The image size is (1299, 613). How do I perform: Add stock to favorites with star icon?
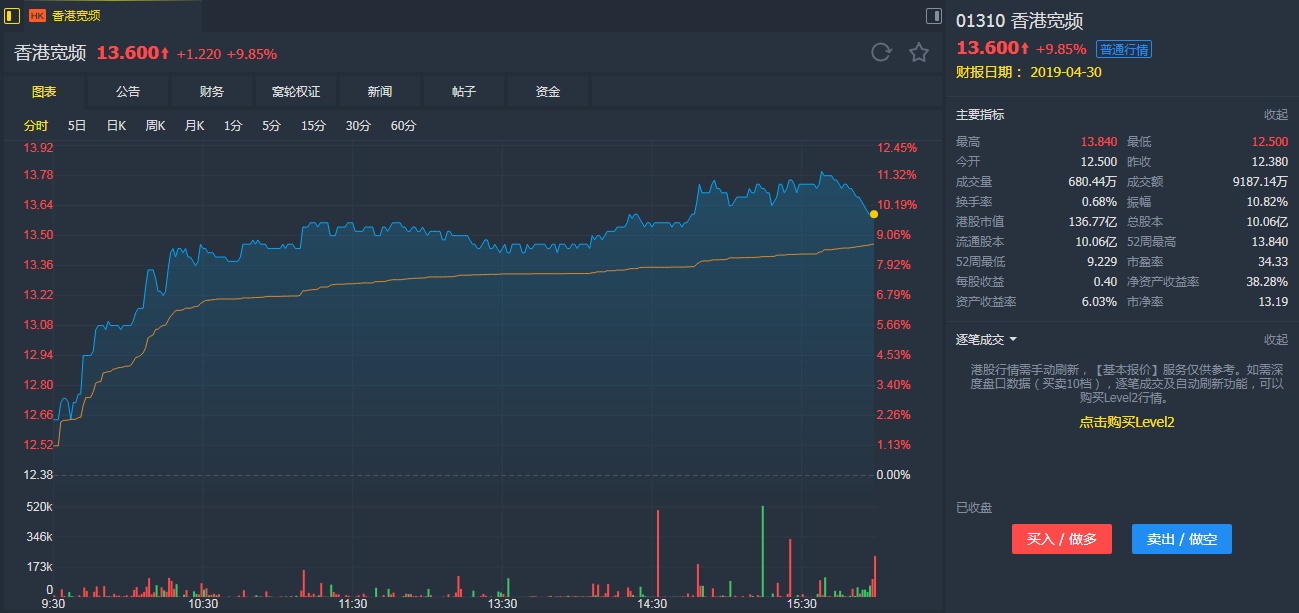coord(919,53)
